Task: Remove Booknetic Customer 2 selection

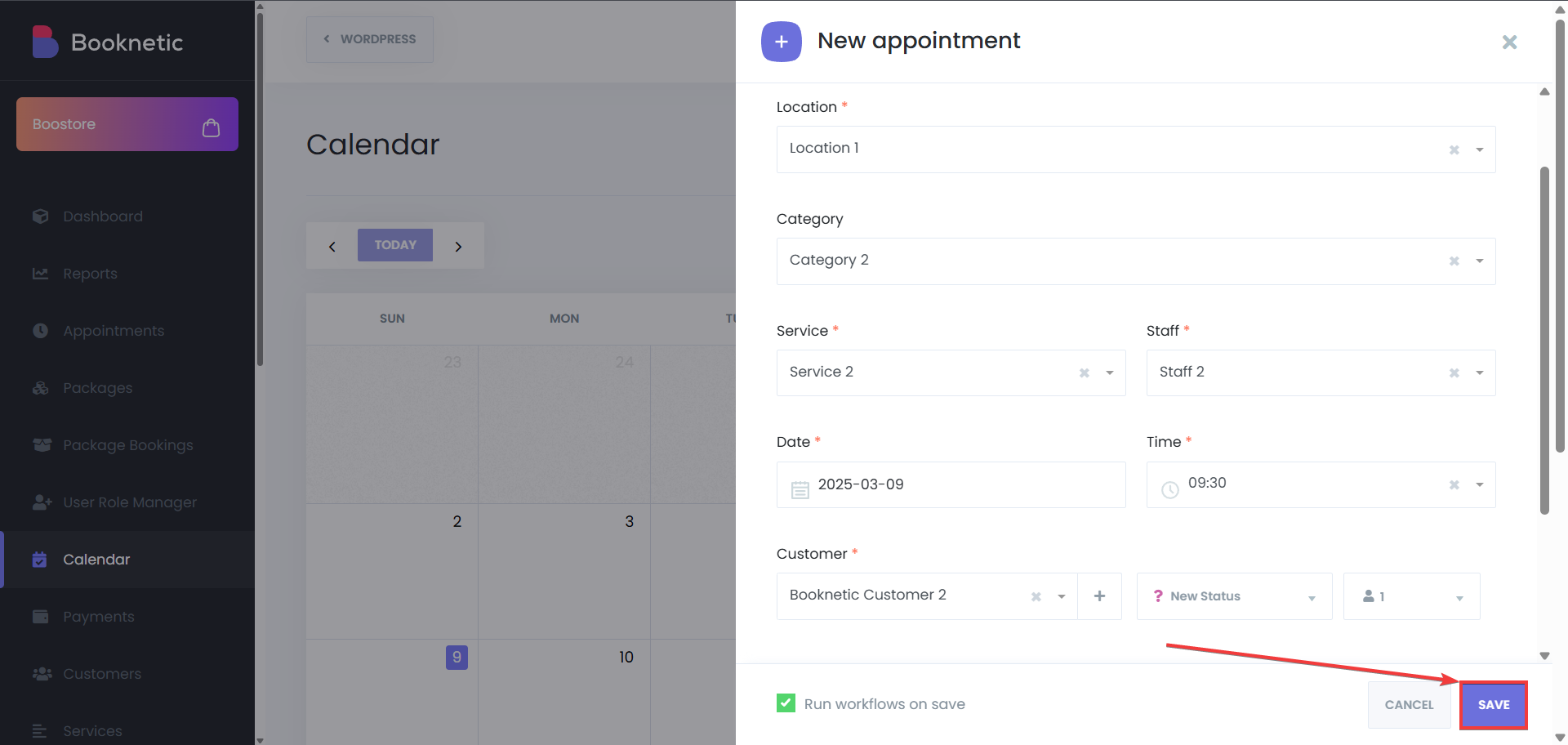Action: point(1036,596)
